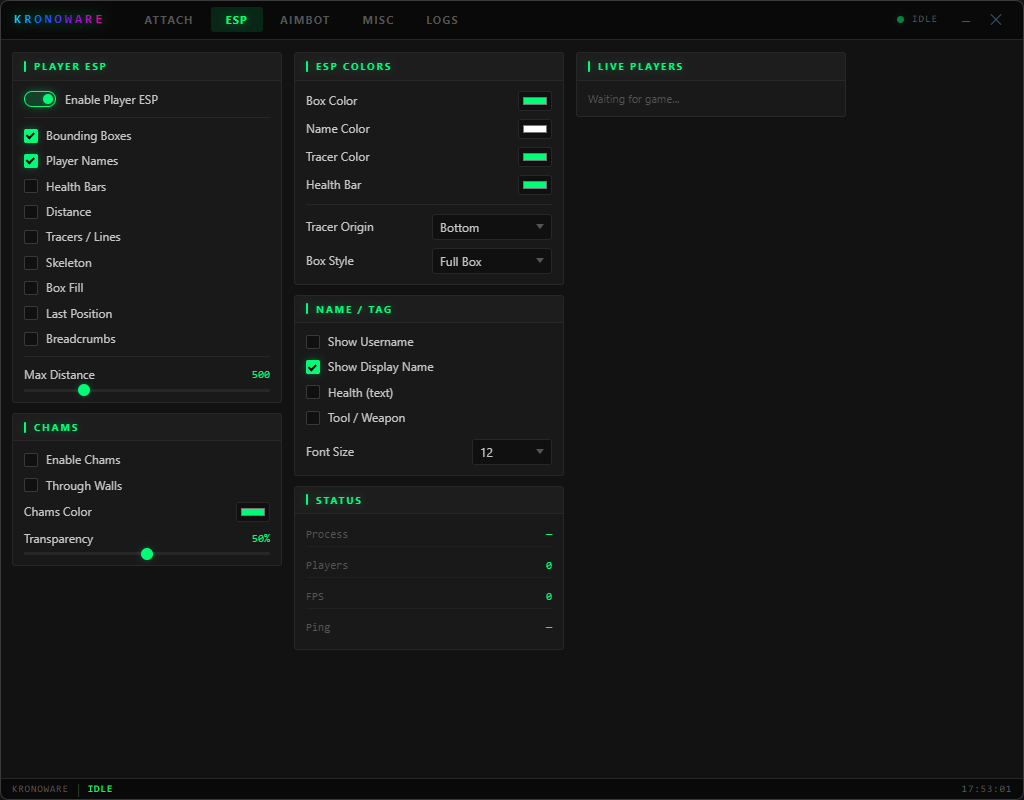Click the Transparency value 50%
This screenshot has height=800, width=1024.
click(x=261, y=539)
